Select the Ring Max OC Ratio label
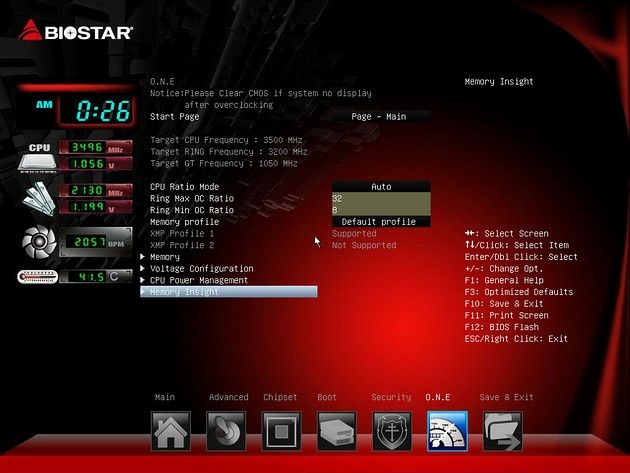 click(x=192, y=198)
